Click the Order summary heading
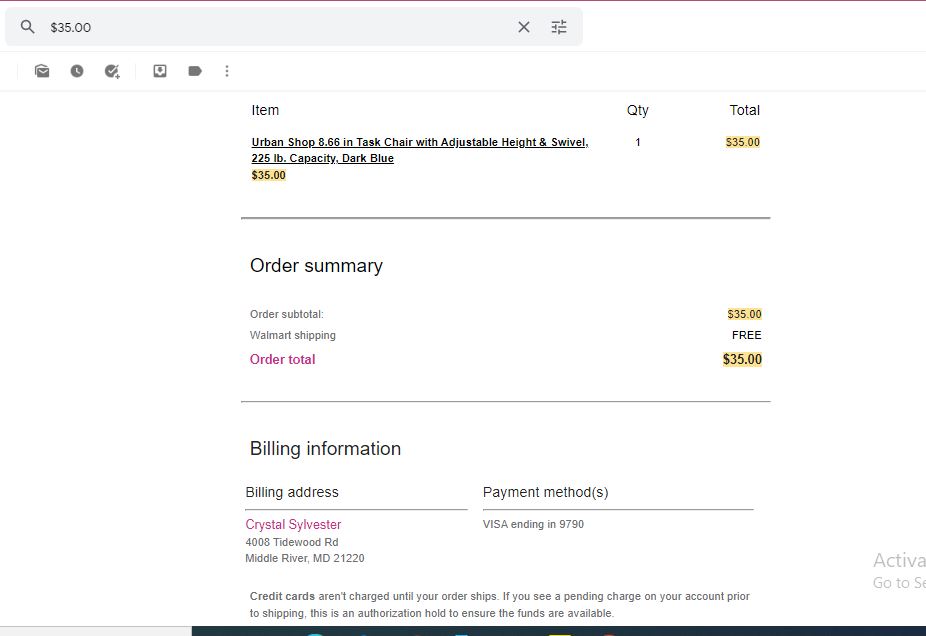This screenshot has width=926, height=636. coord(316,266)
